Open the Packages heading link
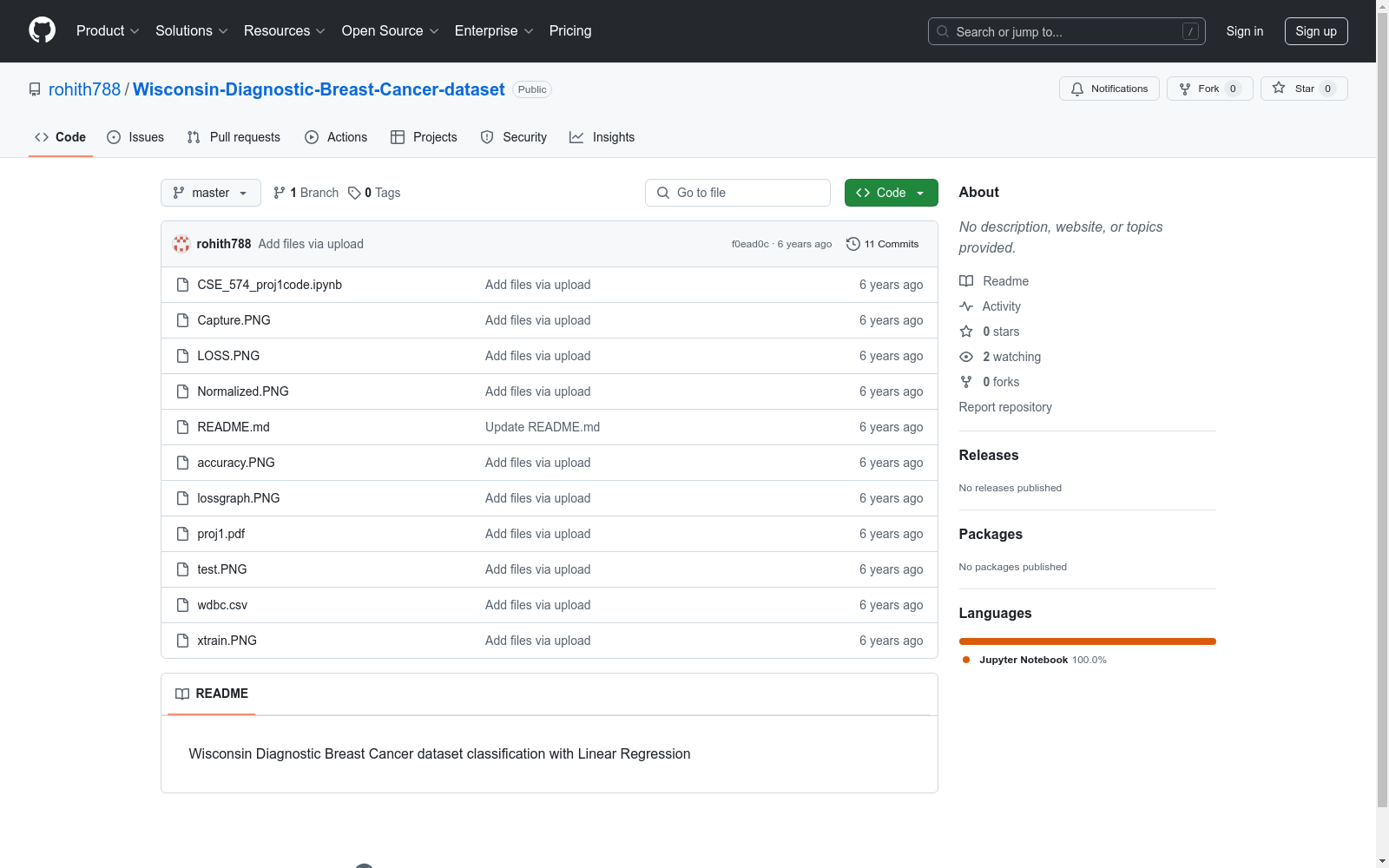This screenshot has height=868, width=1389. [x=991, y=534]
